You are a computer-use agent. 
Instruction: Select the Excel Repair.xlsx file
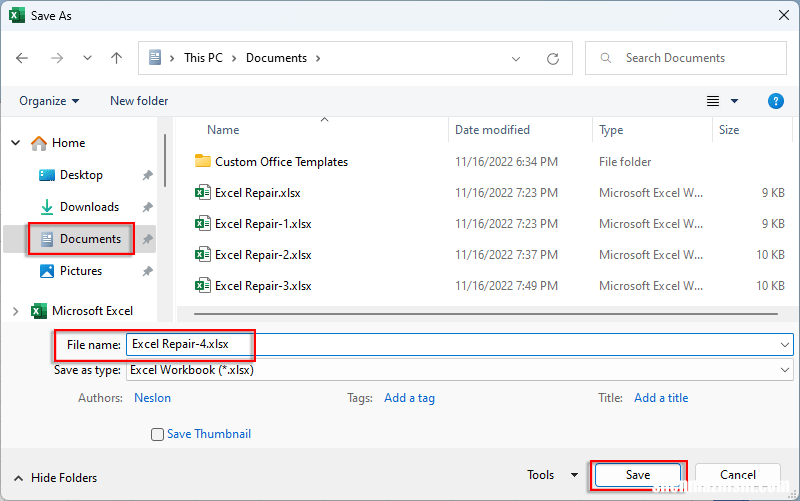[x=258, y=193]
